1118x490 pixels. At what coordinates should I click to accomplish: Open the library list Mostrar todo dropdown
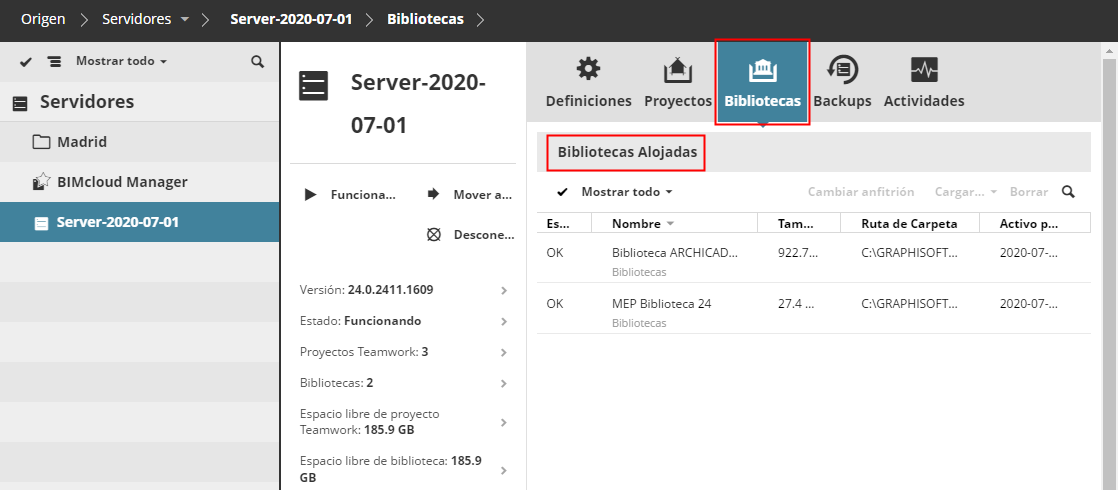tap(627, 192)
